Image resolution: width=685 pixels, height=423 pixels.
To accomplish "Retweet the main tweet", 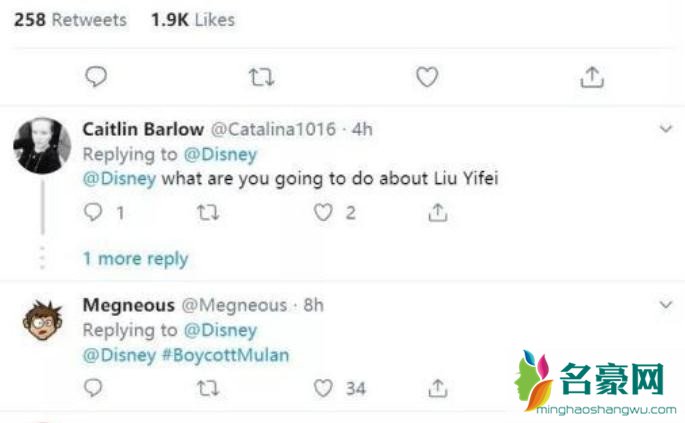I will tap(261, 76).
